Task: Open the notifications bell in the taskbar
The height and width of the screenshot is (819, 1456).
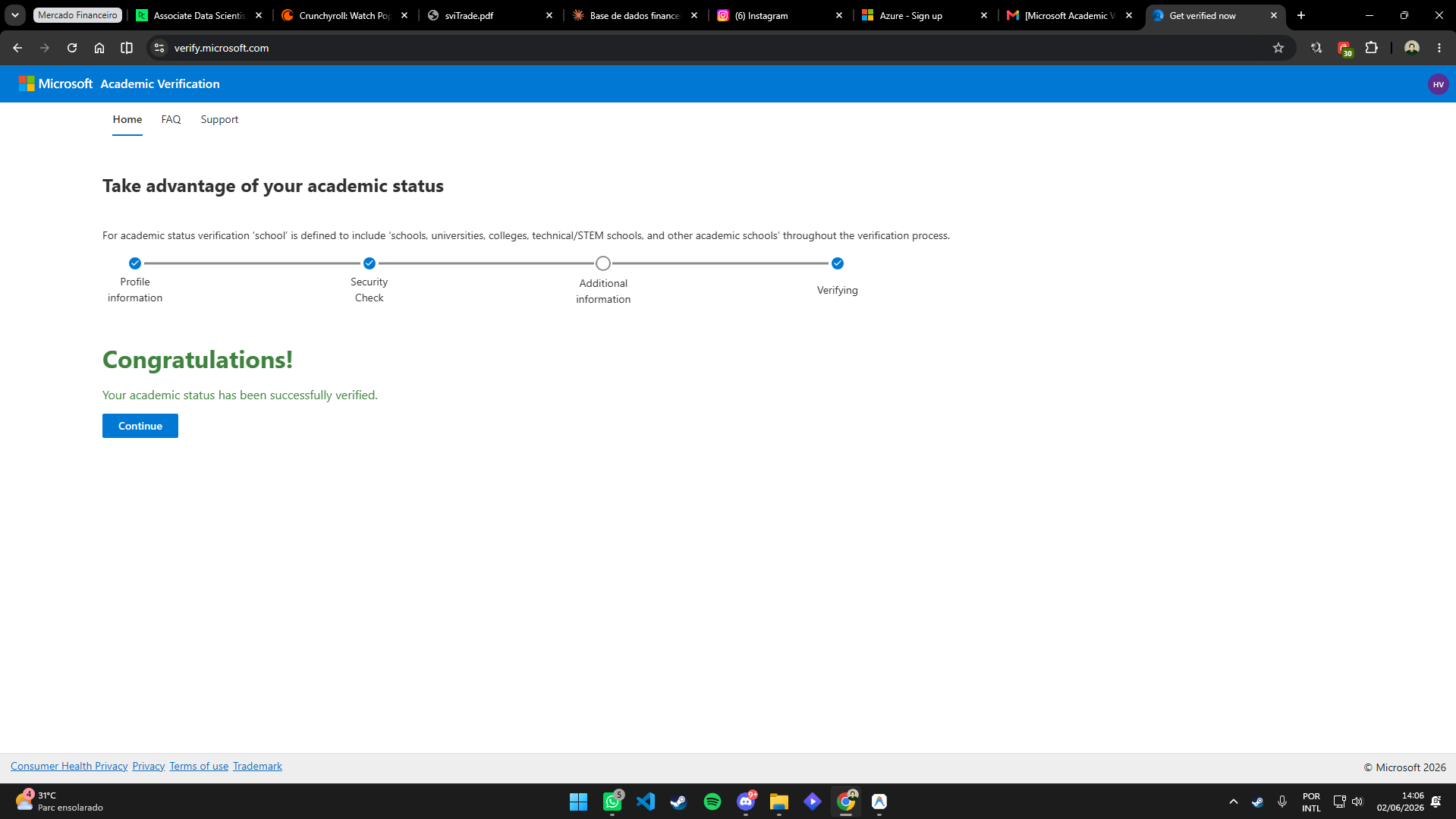Action: click(x=1436, y=802)
